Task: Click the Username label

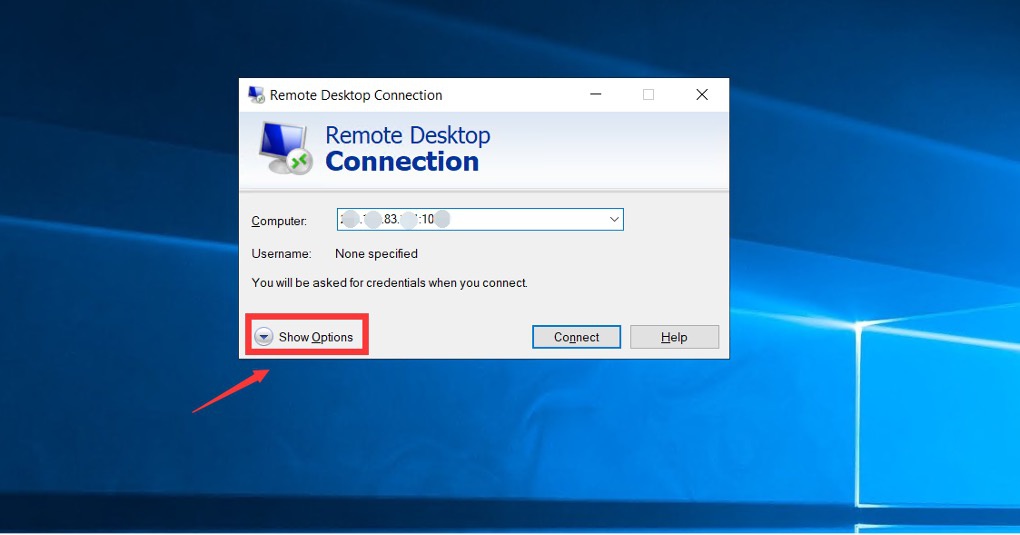Action: coord(281,254)
